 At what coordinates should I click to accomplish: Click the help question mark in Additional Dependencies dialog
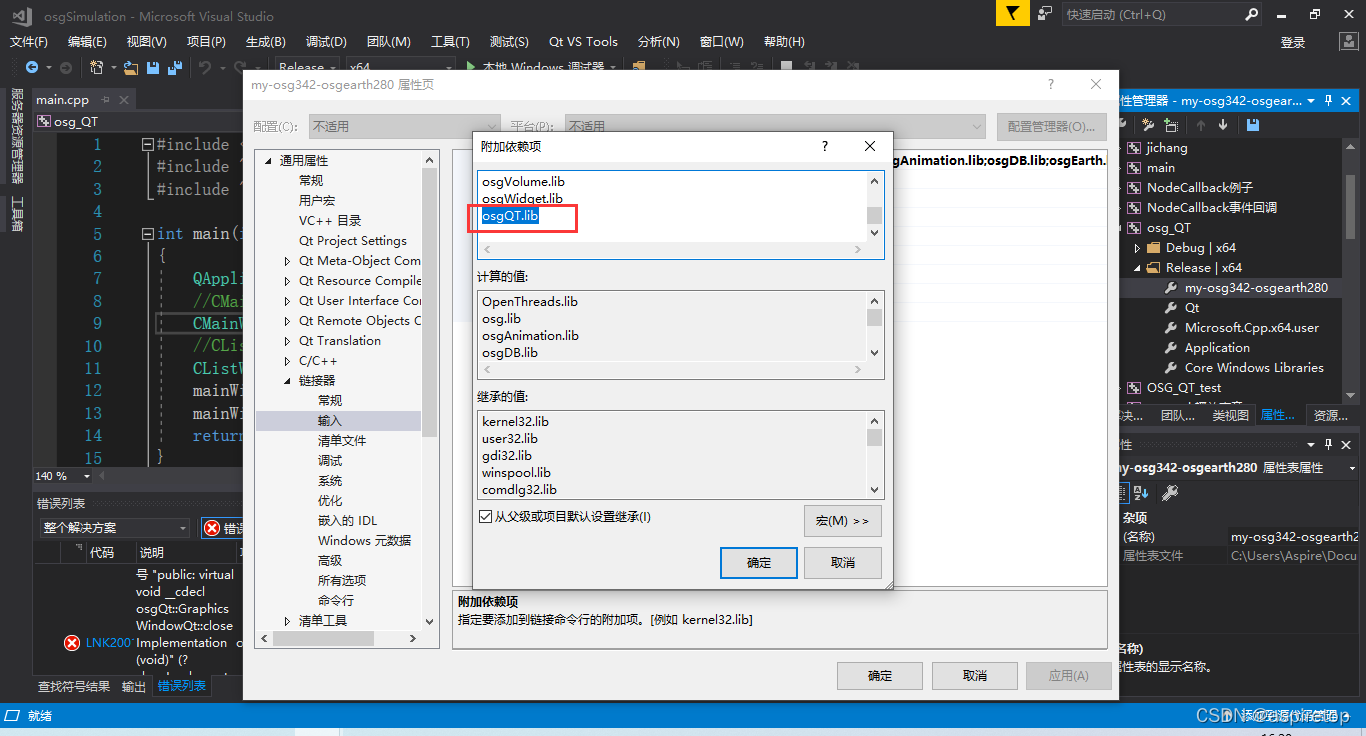tap(825, 146)
